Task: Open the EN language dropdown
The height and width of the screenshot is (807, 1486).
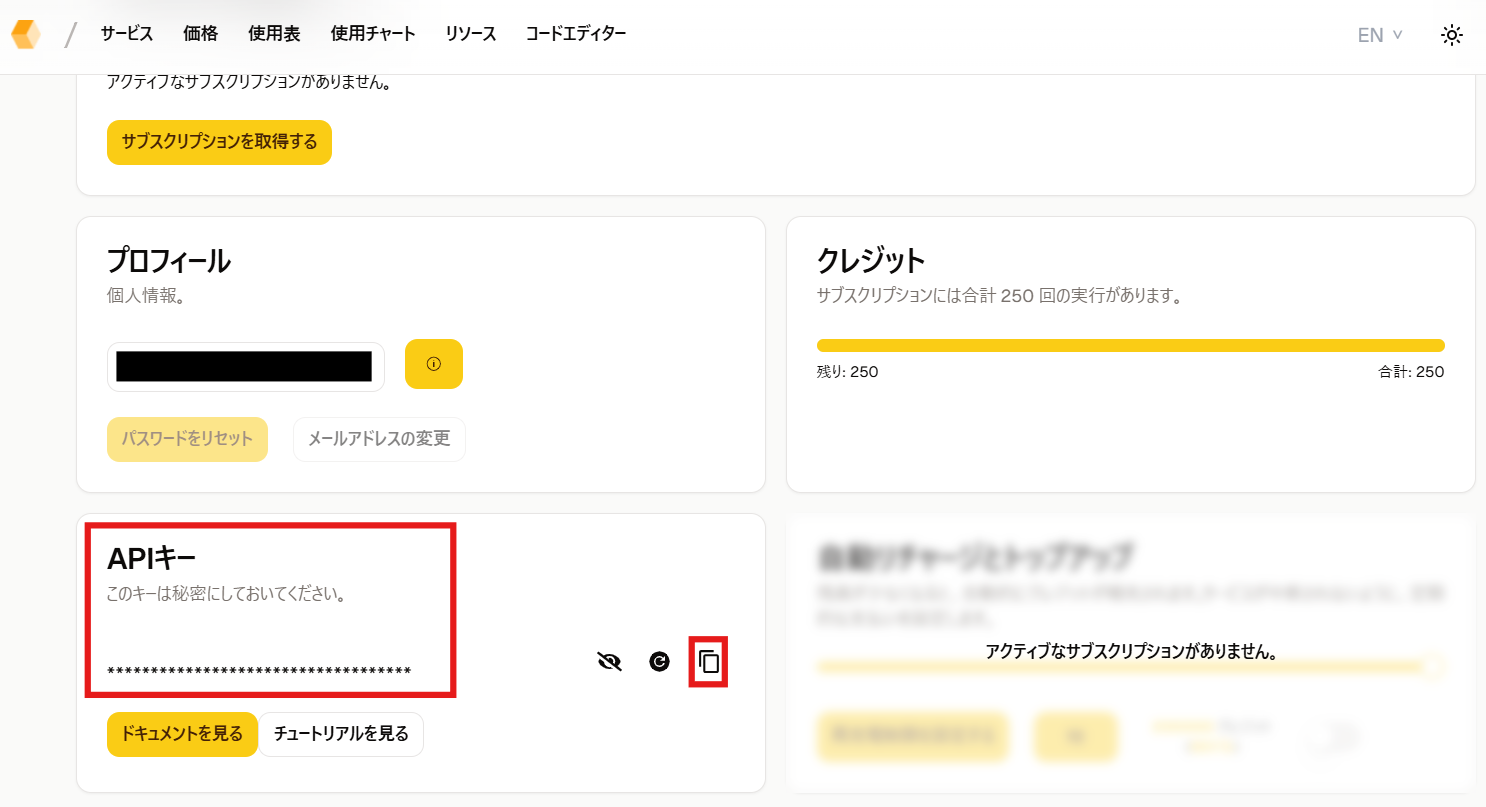Action: (x=1379, y=35)
